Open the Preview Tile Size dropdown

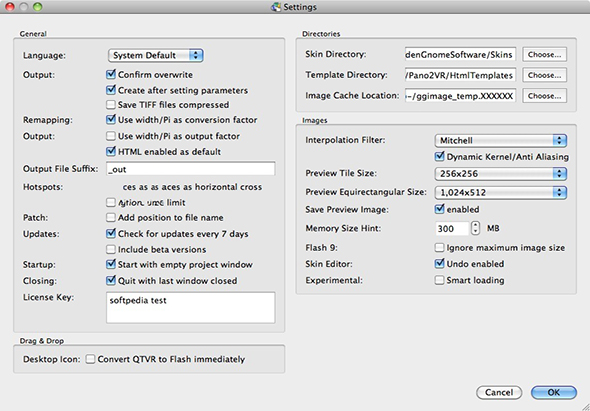click(x=500, y=174)
